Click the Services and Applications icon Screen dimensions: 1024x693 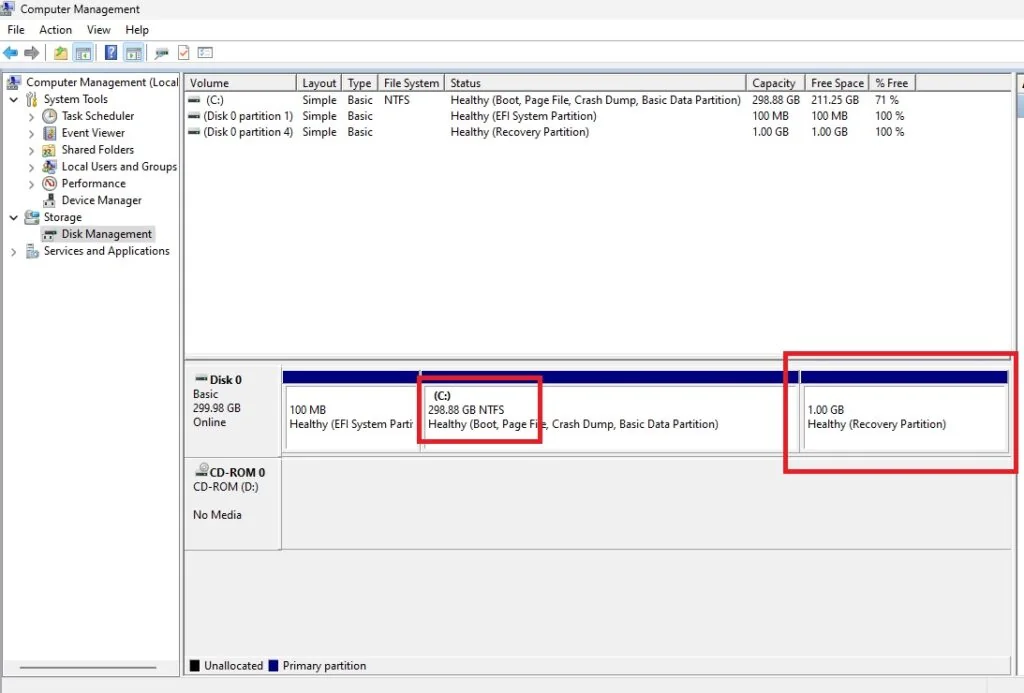(x=32, y=251)
